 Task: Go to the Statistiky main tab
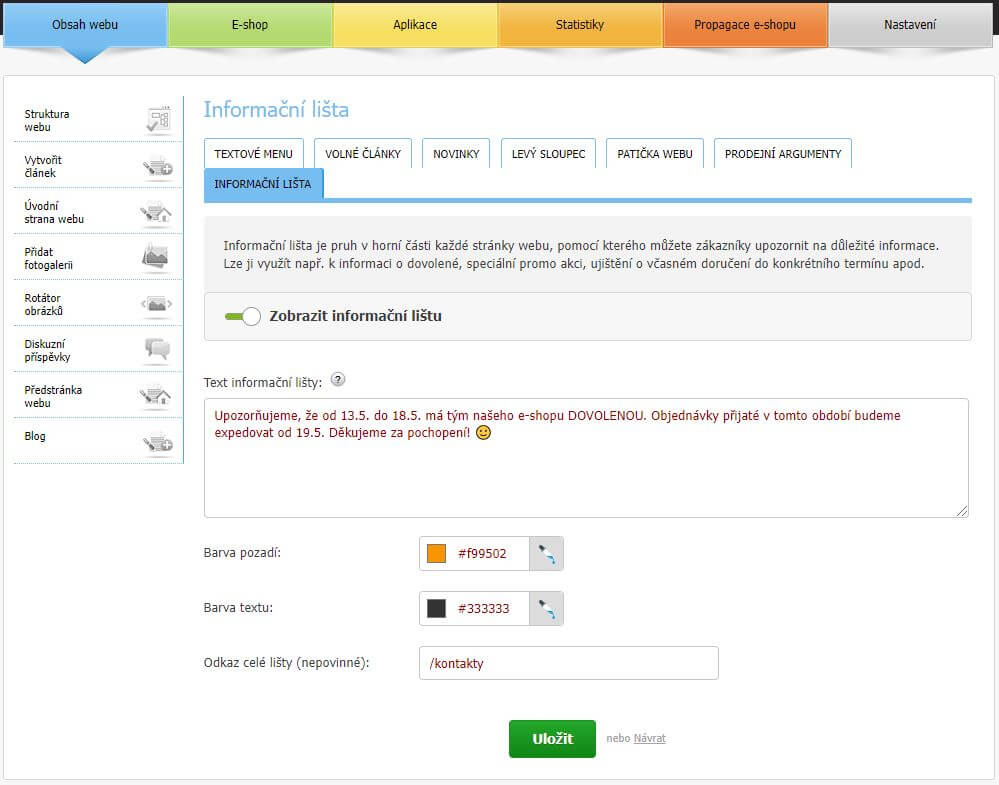[580, 25]
